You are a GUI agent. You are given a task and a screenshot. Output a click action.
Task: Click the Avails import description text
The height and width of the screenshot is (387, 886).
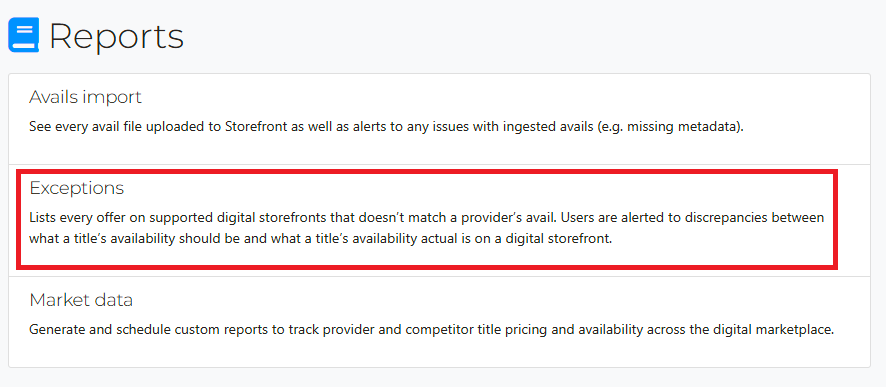click(x=386, y=127)
